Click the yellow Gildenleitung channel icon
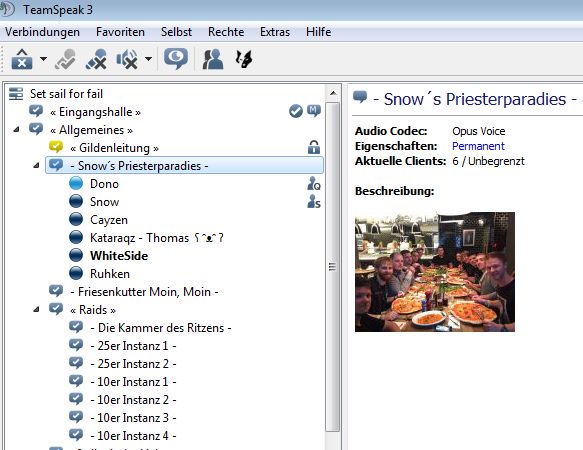This screenshot has width=583, height=450. 56,147
